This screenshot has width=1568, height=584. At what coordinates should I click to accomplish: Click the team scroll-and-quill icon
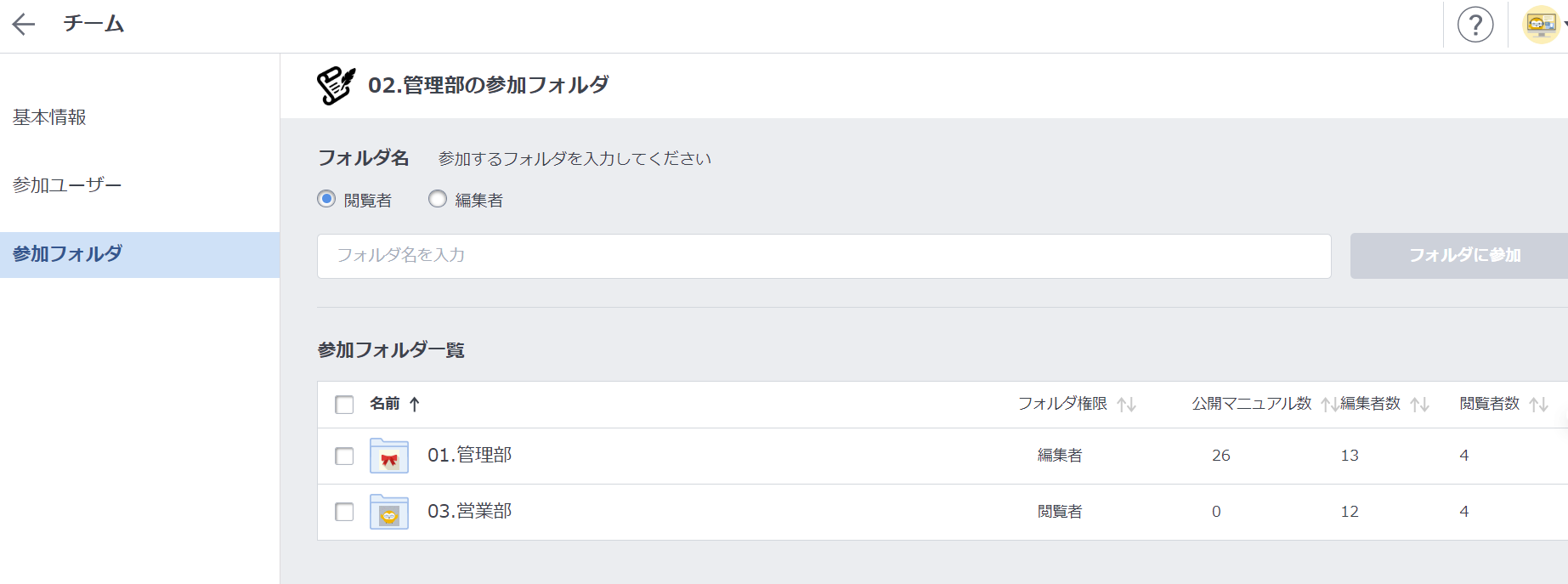tap(337, 85)
